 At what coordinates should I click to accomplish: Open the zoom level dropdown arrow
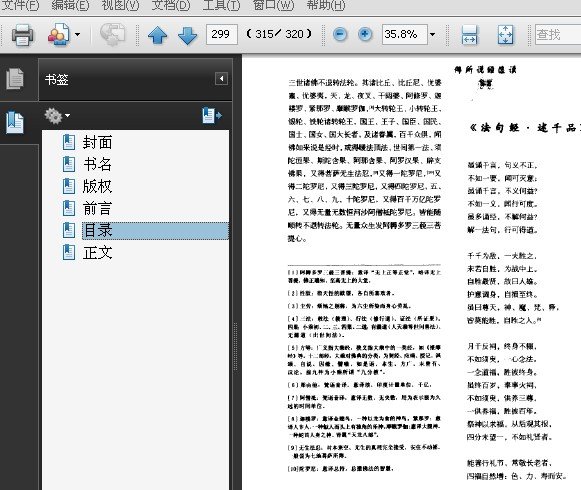tap(432, 34)
